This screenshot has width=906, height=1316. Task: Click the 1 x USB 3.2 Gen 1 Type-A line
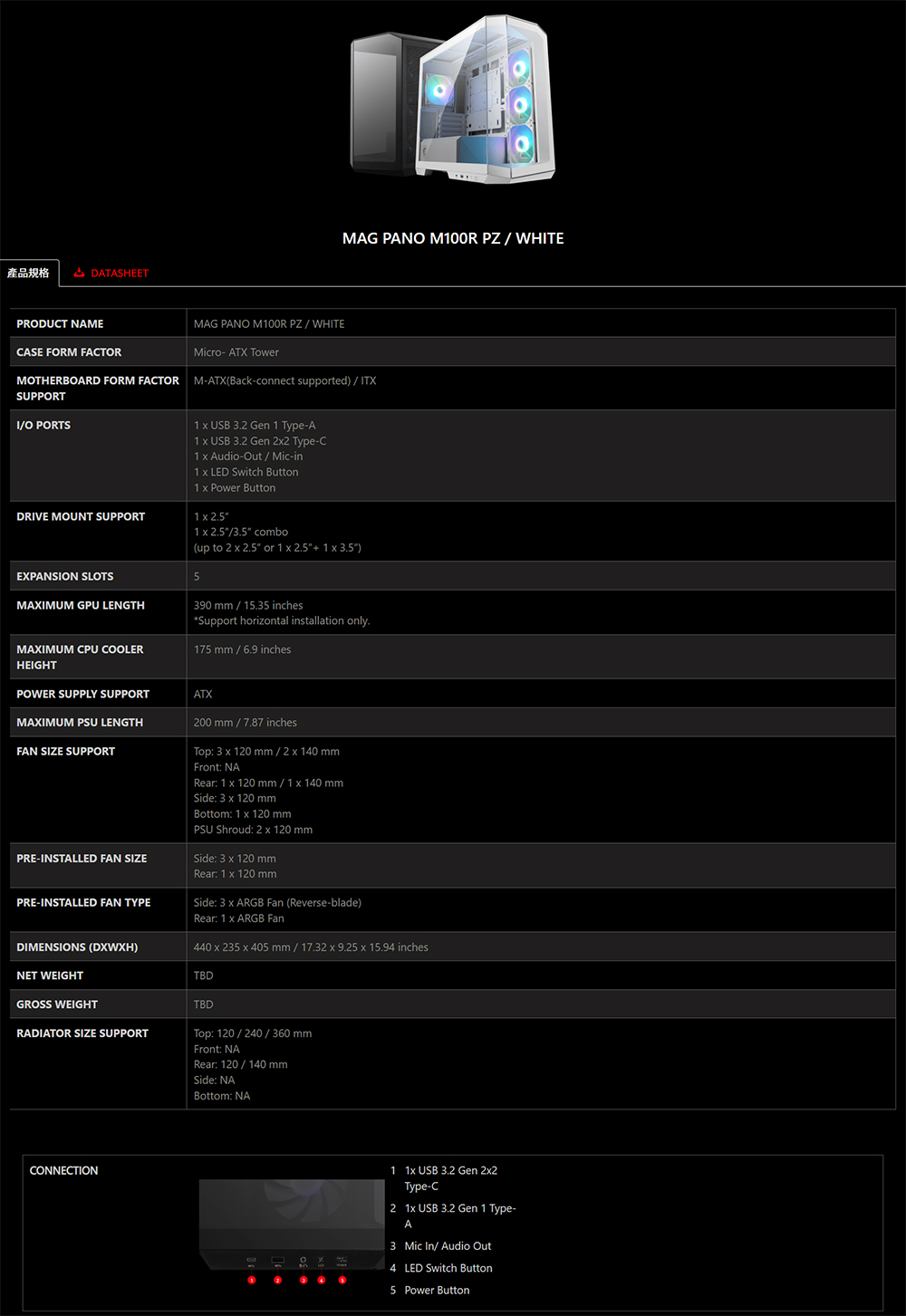pos(255,425)
